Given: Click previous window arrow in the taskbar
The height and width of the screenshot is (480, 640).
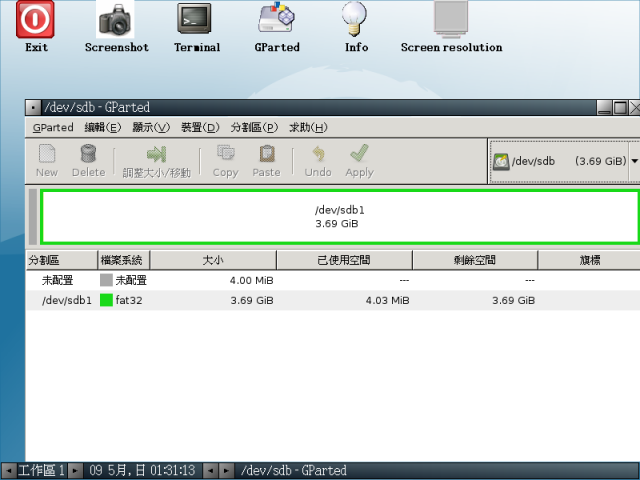Looking at the screenshot, I should pos(210,471).
